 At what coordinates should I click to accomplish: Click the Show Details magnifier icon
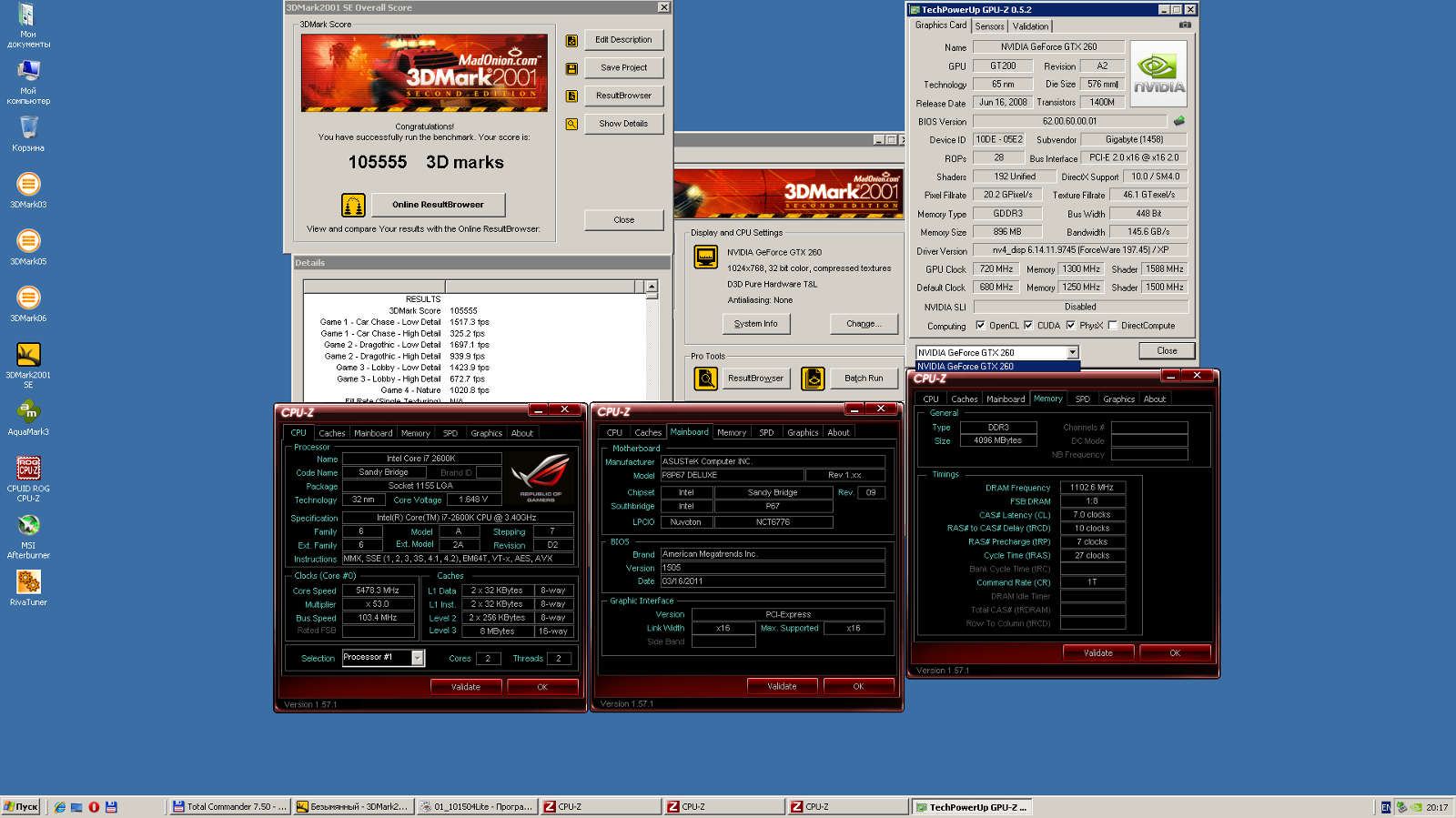tap(571, 124)
